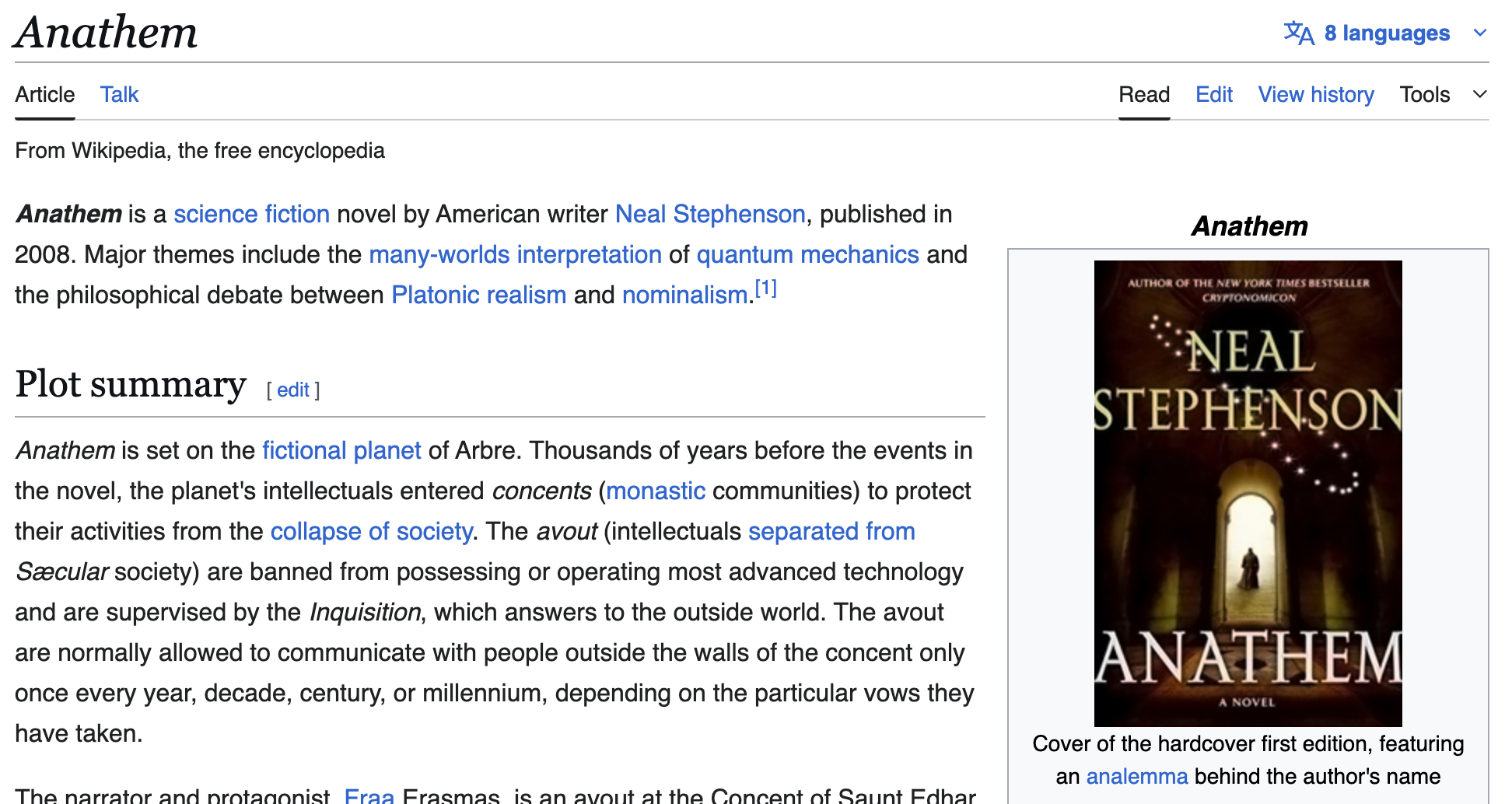This screenshot has height=804, width=1512.
Task: Open View history tab
Action: pyautogui.click(x=1315, y=94)
